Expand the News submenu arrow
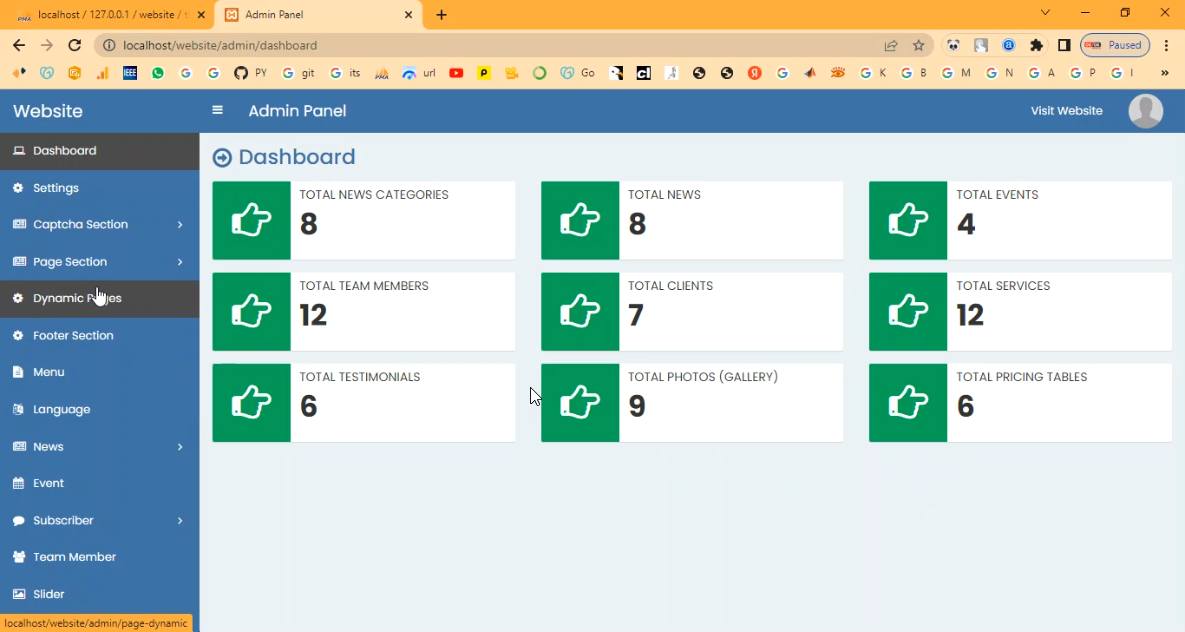The image size is (1185, 632). [180, 447]
